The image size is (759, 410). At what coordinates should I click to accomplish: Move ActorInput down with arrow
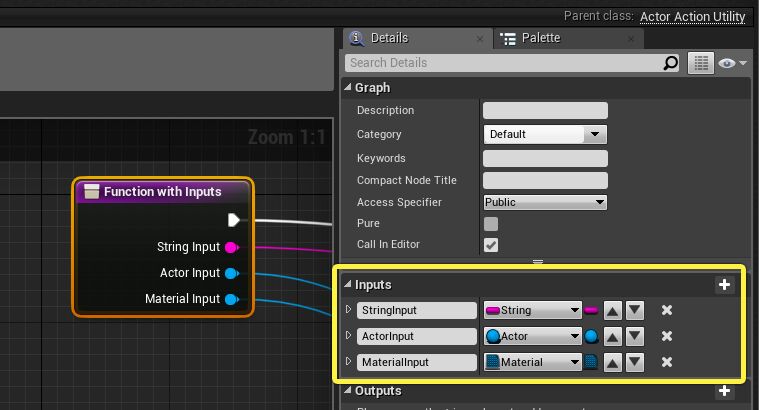coord(635,336)
